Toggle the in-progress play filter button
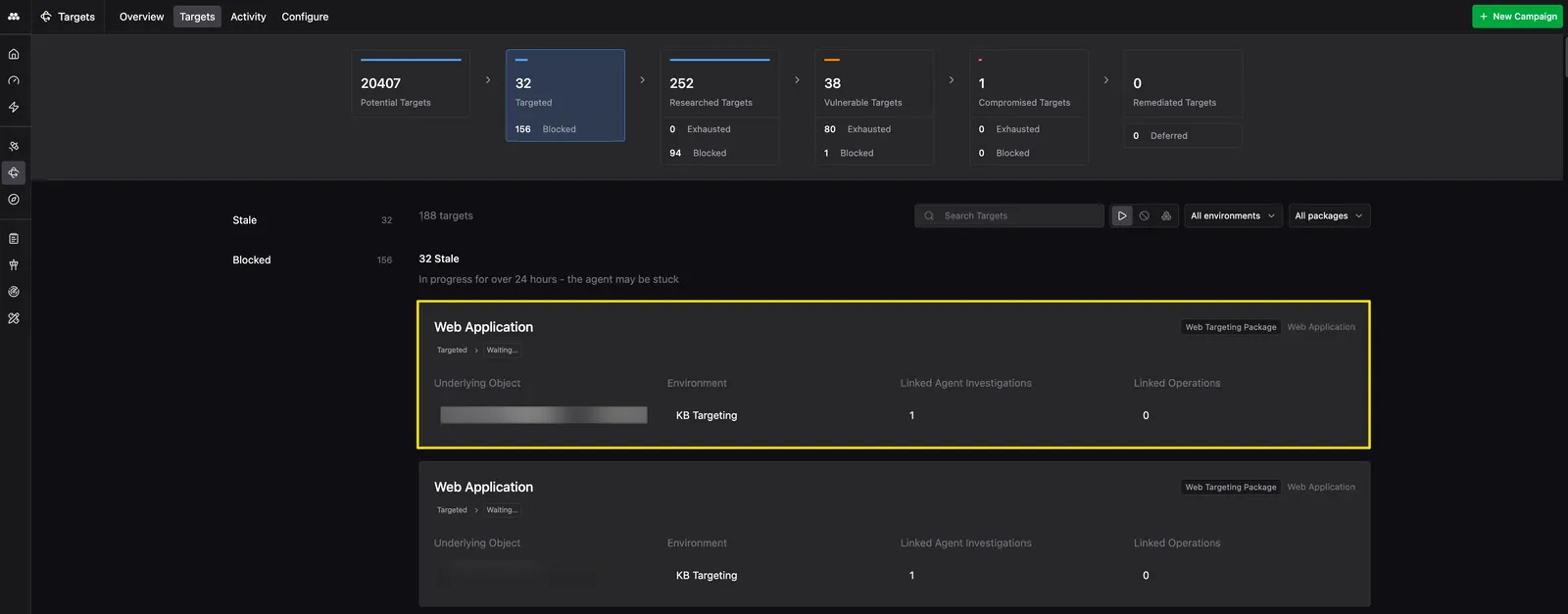The image size is (1568, 614). point(1122,215)
